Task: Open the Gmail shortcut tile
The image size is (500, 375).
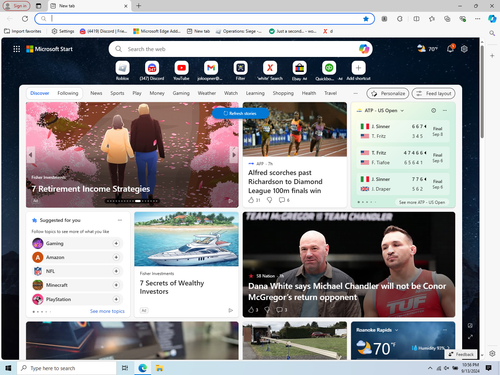Action: tap(211, 68)
